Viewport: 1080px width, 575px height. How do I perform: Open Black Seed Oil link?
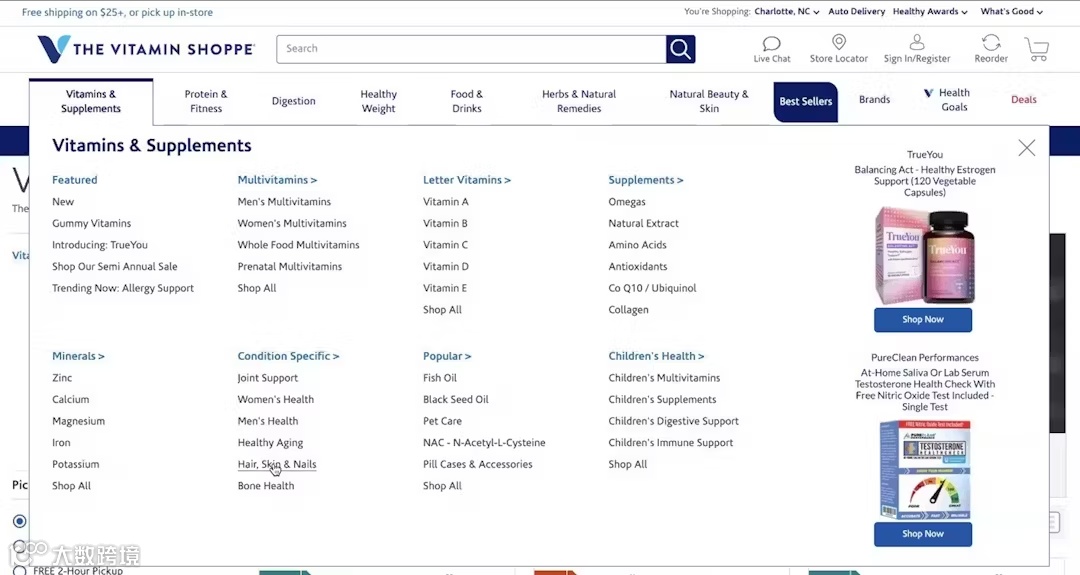pyautogui.click(x=455, y=399)
